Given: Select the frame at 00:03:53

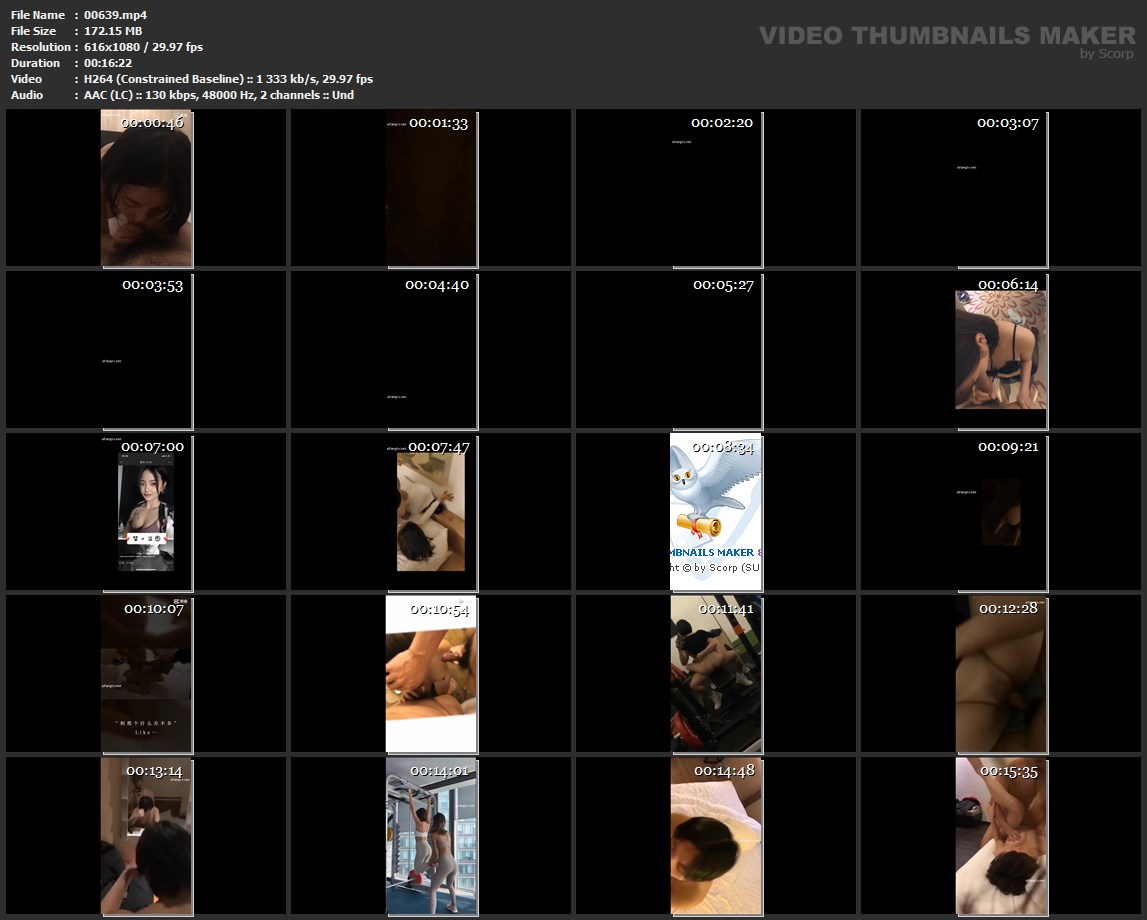Looking at the screenshot, I should click(146, 350).
